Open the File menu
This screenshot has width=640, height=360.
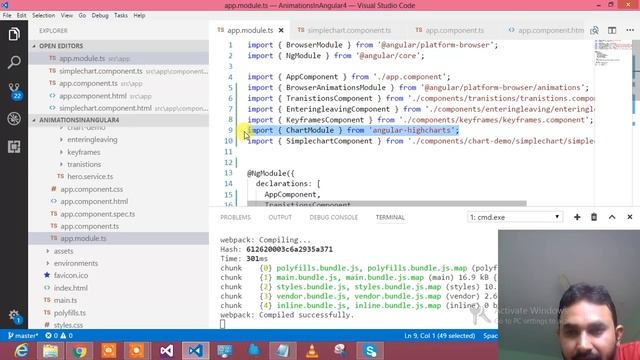(7, 16)
